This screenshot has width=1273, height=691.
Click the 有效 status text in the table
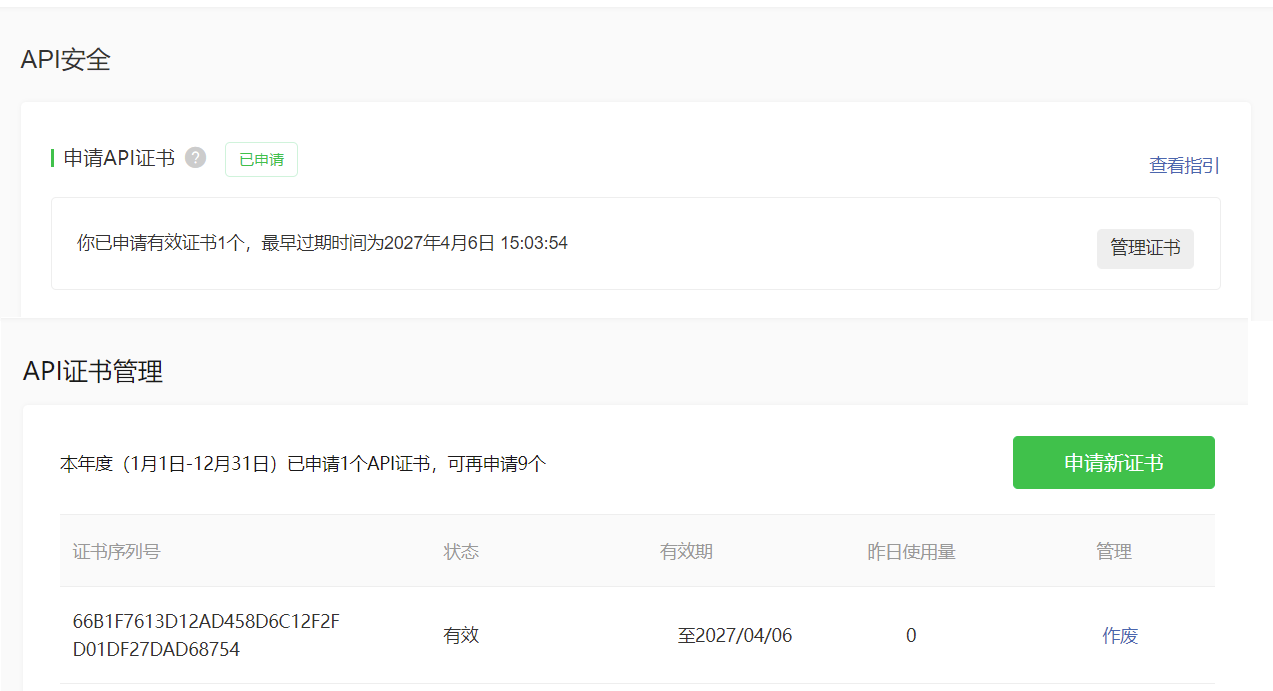460,635
